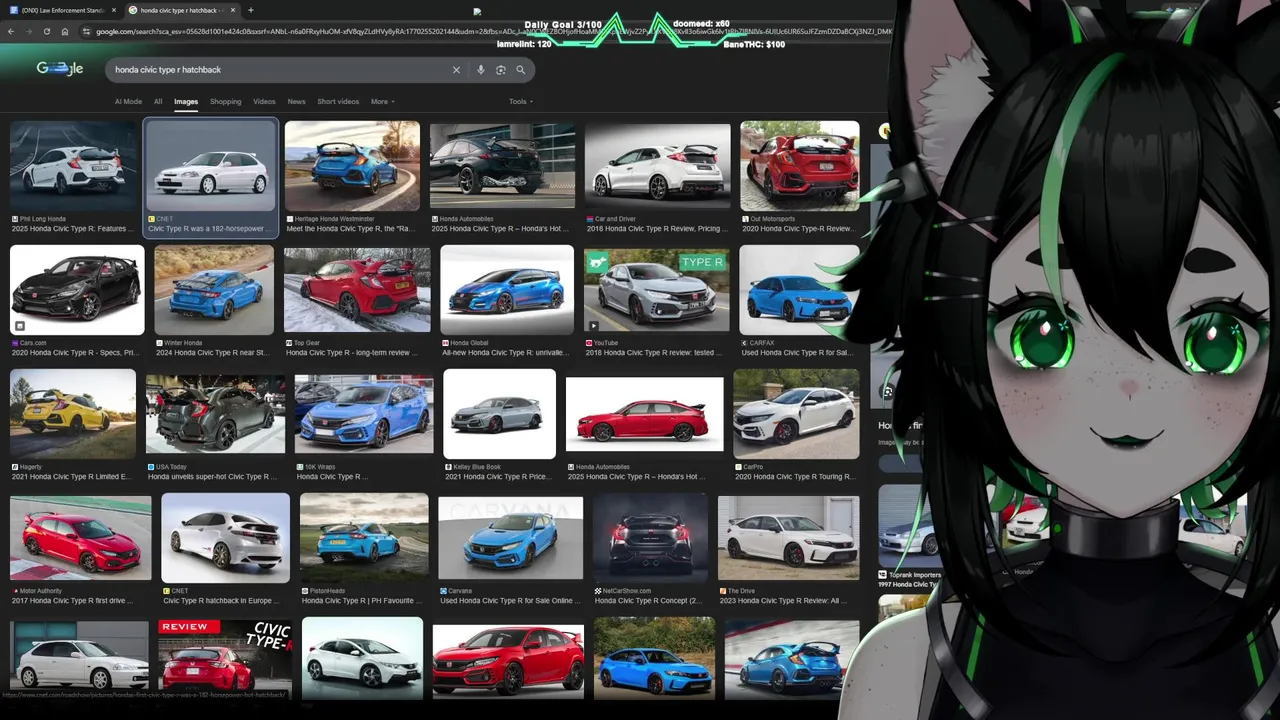Open The Drive 2023 white Civic image
1280x720 pixels.
click(x=788, y=538)
